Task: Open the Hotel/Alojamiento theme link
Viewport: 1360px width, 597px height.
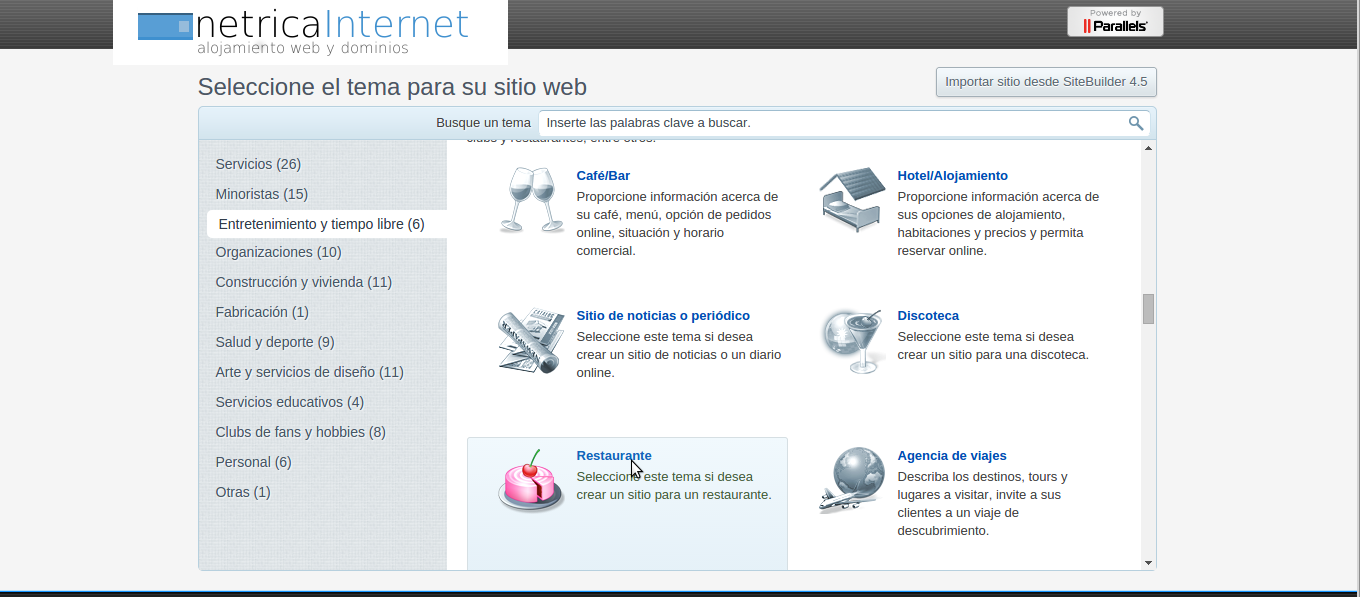Action: [x=953, y=175]
